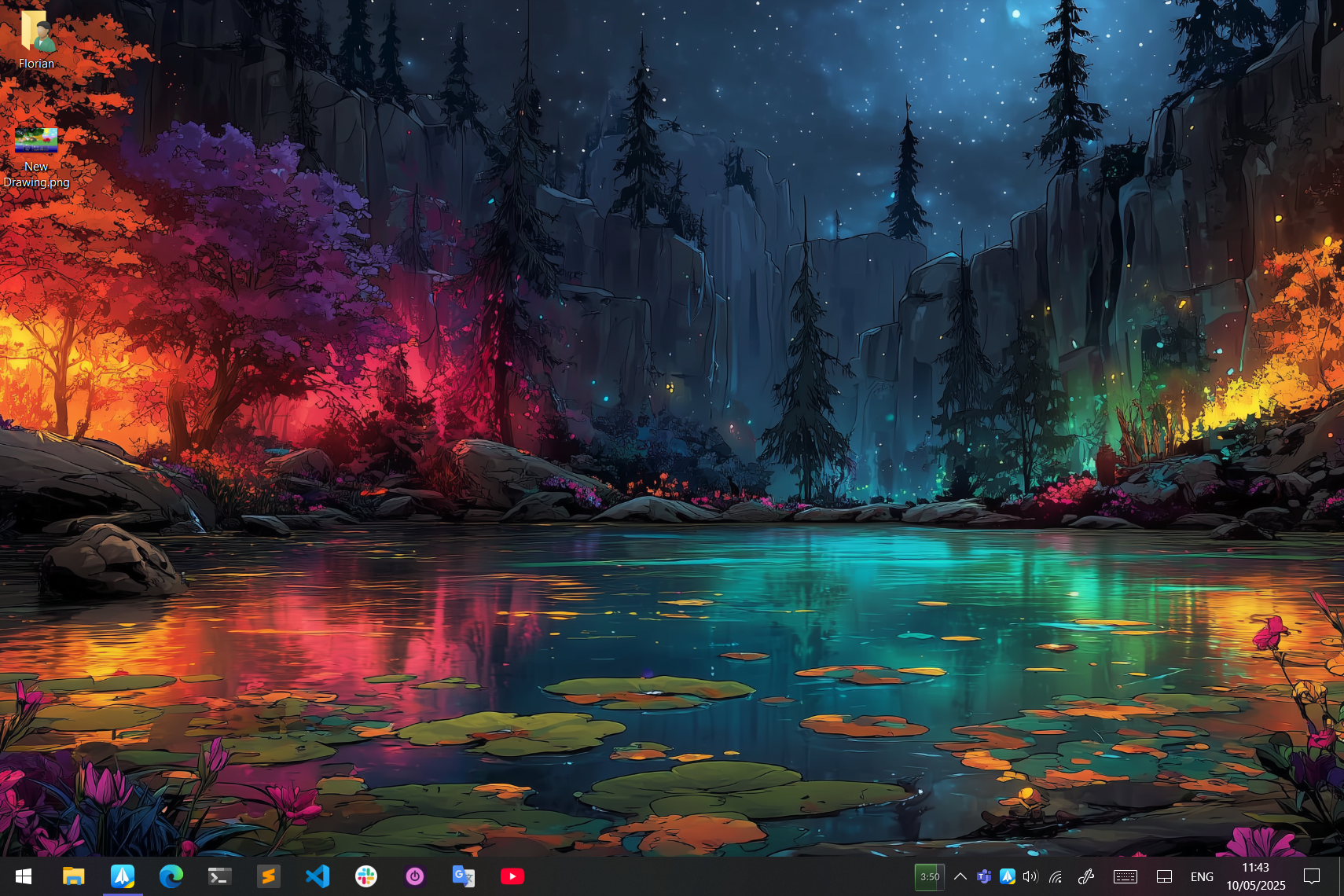Open the pink power-icon app in taskbar
1344x896 pixels.
coord(415,876)
